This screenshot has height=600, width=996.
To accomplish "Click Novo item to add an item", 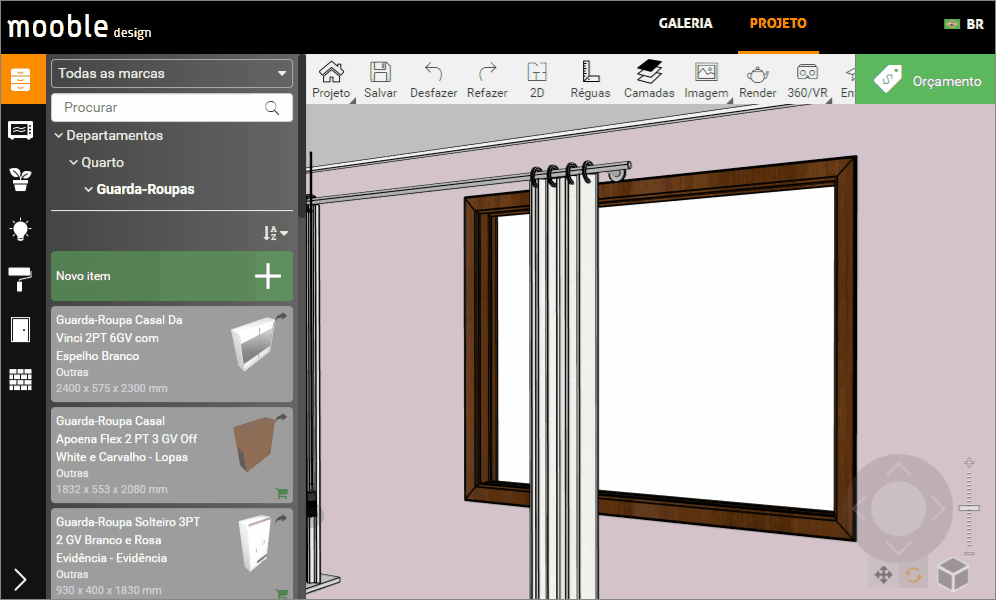I will 172,276.
